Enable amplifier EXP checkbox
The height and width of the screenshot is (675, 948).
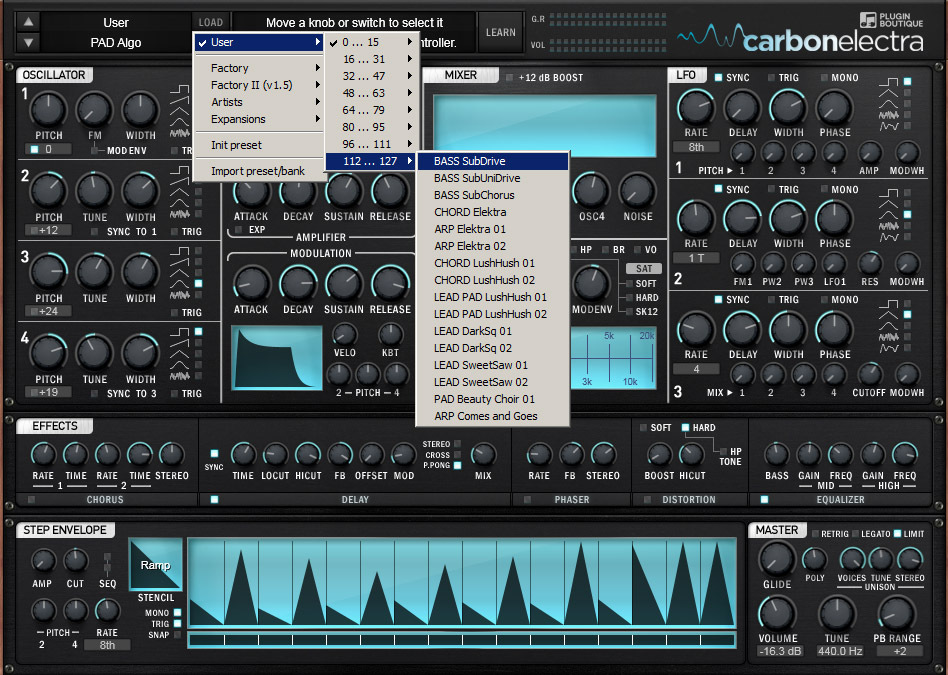(238, 230)
